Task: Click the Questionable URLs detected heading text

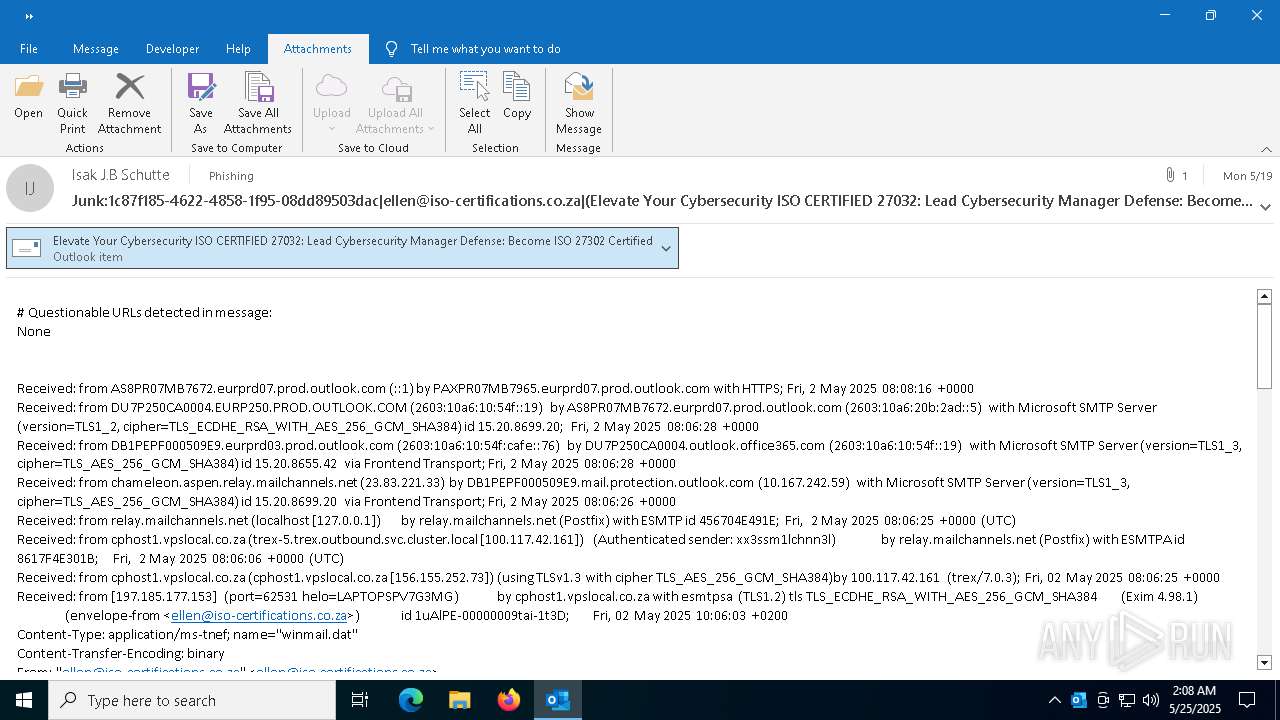Action: tap(144, 312)
